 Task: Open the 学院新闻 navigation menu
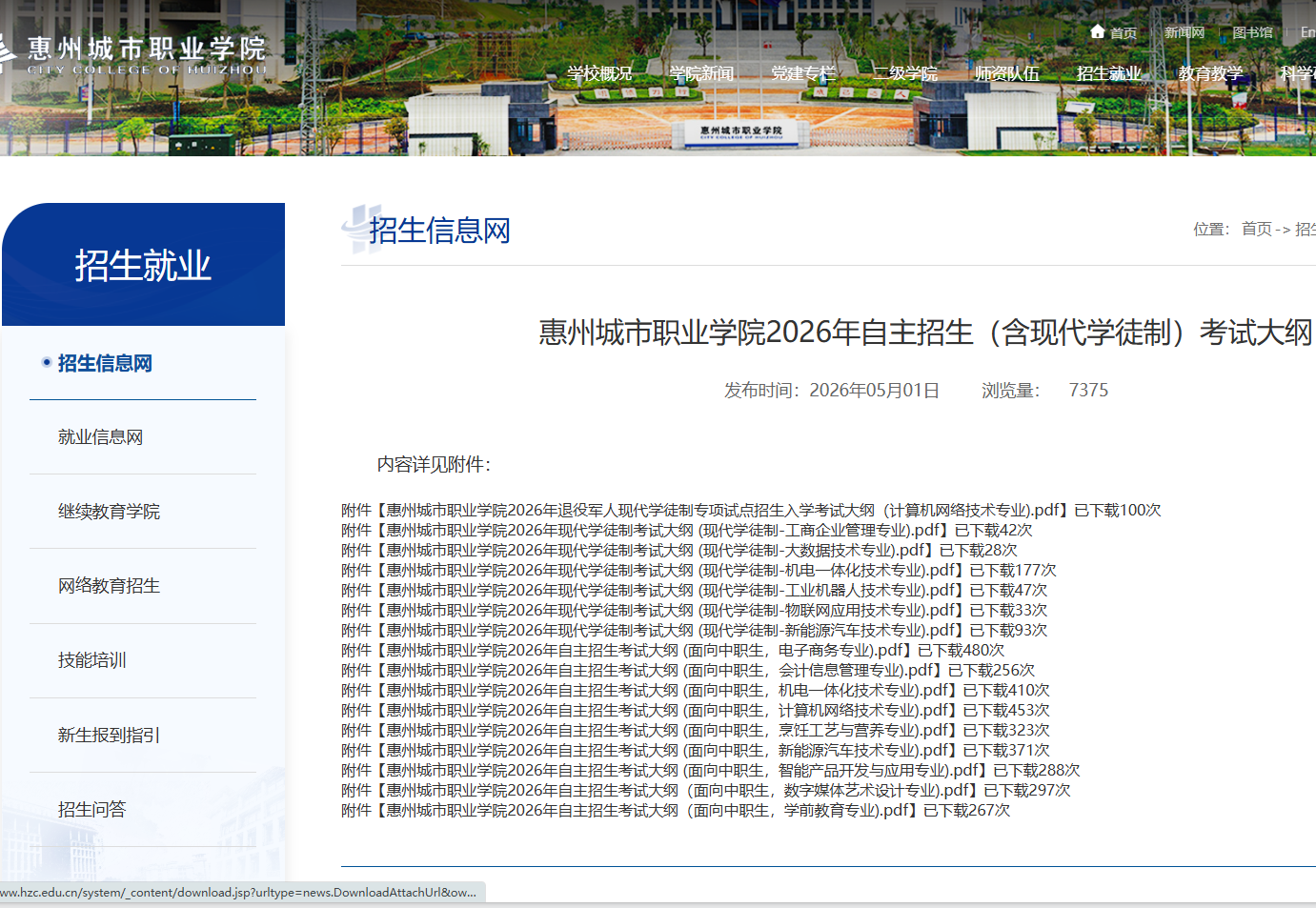tap(701, 73)
